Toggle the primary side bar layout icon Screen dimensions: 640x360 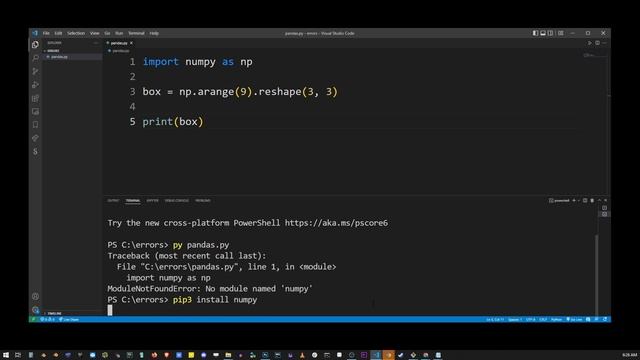535,33
